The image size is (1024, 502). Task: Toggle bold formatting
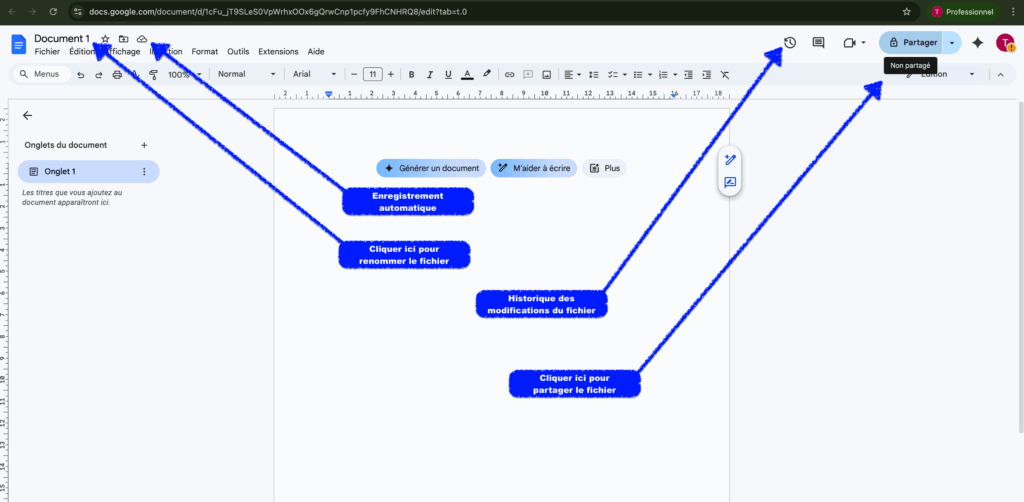(411, 74)
